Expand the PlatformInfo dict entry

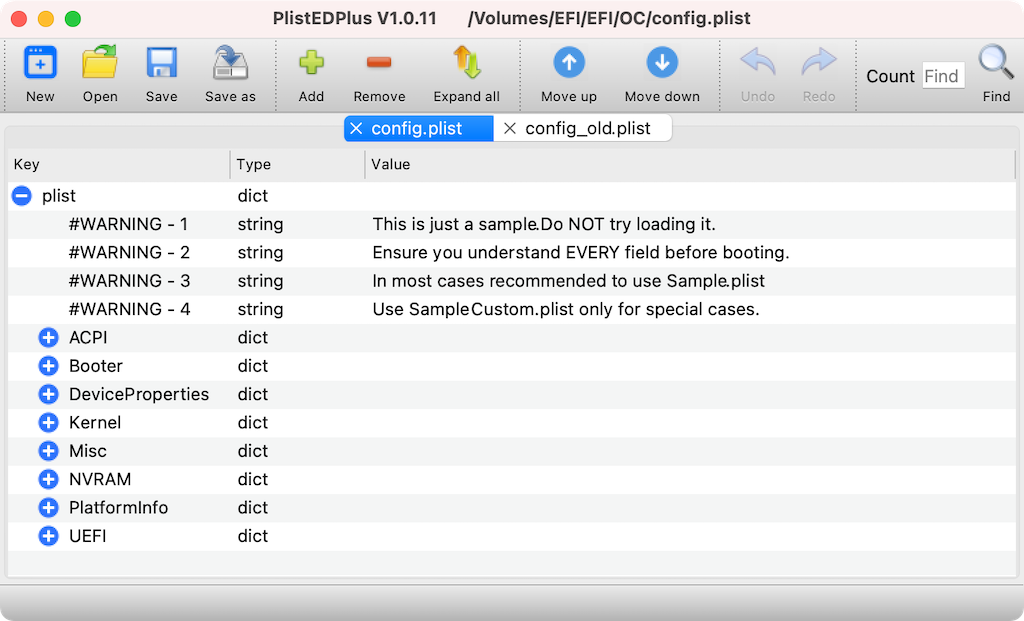[x=48, y=507]
